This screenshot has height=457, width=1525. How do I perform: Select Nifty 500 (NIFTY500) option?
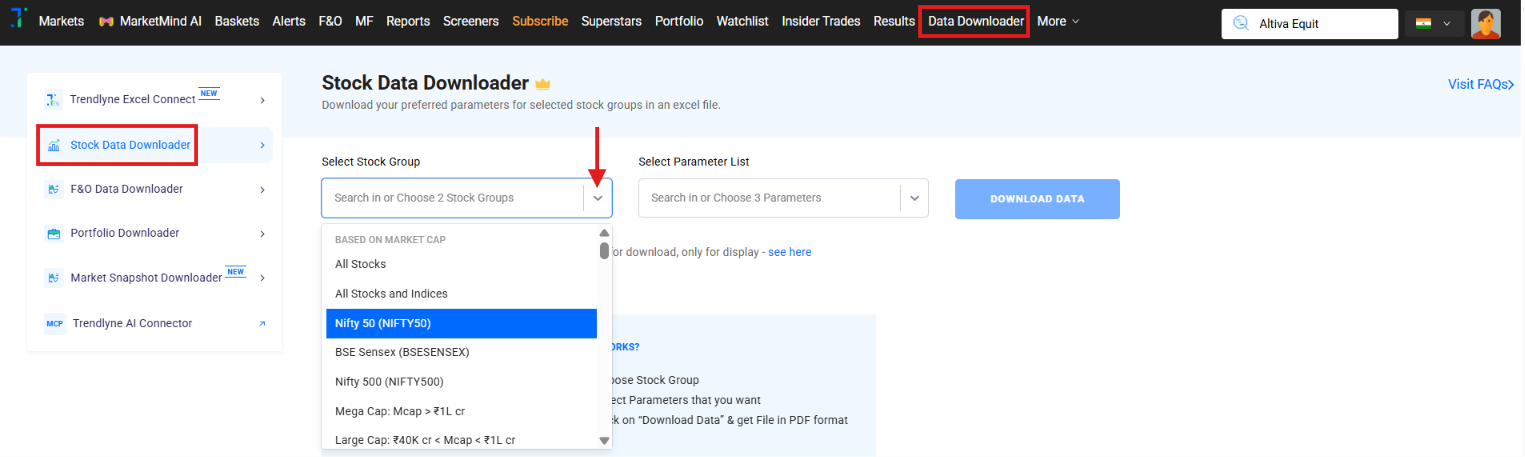(461, 381)
